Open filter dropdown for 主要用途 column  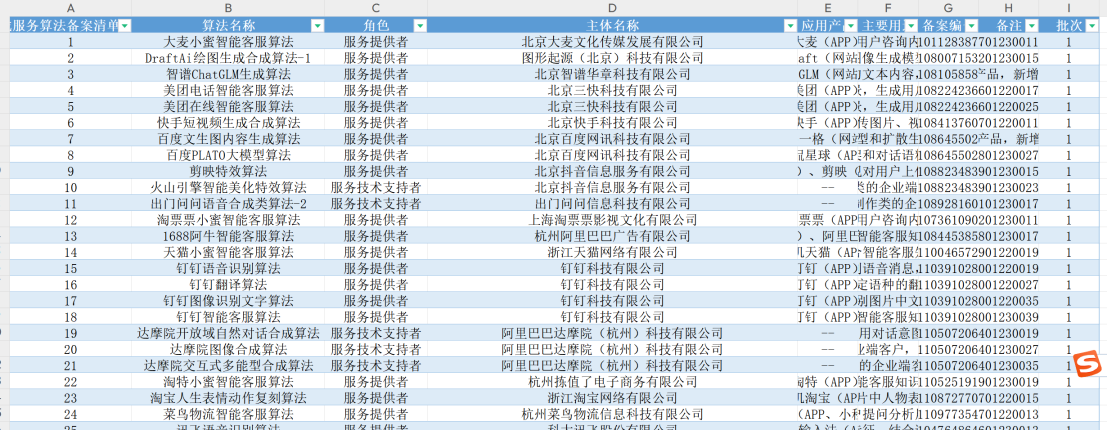[x=912, y=25]
